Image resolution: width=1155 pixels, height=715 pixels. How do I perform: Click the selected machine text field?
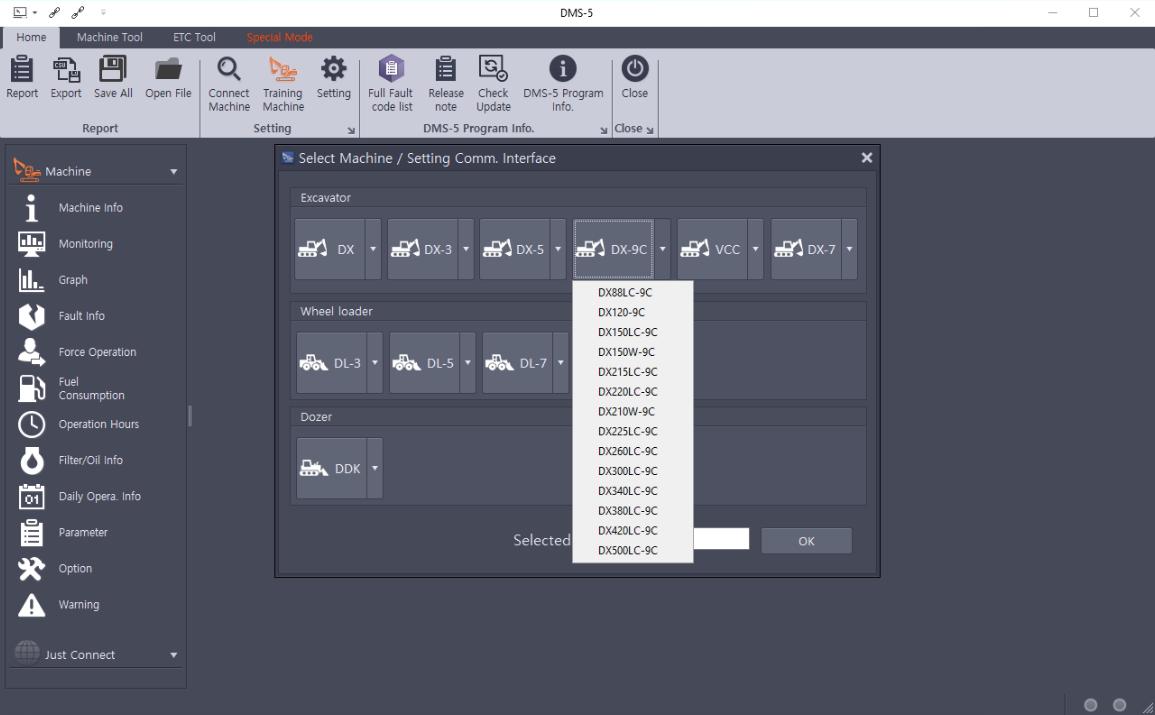[x=720, y=540]
